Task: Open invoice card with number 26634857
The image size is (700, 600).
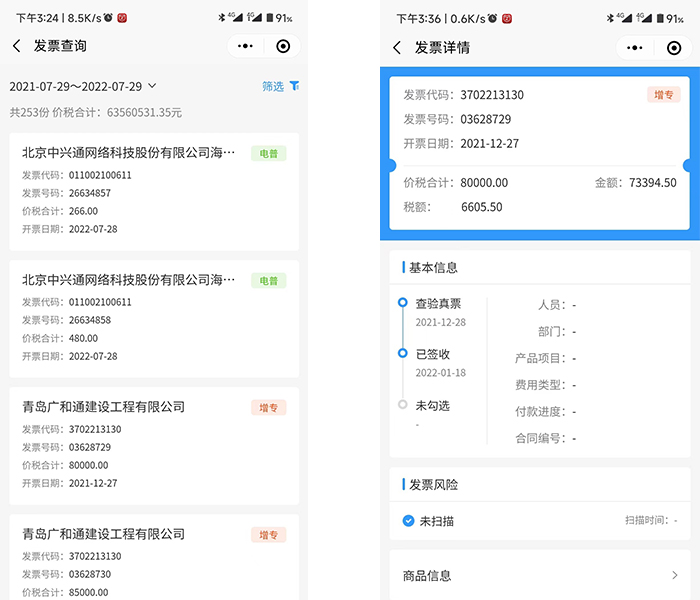Action: [x=154, y=192]
